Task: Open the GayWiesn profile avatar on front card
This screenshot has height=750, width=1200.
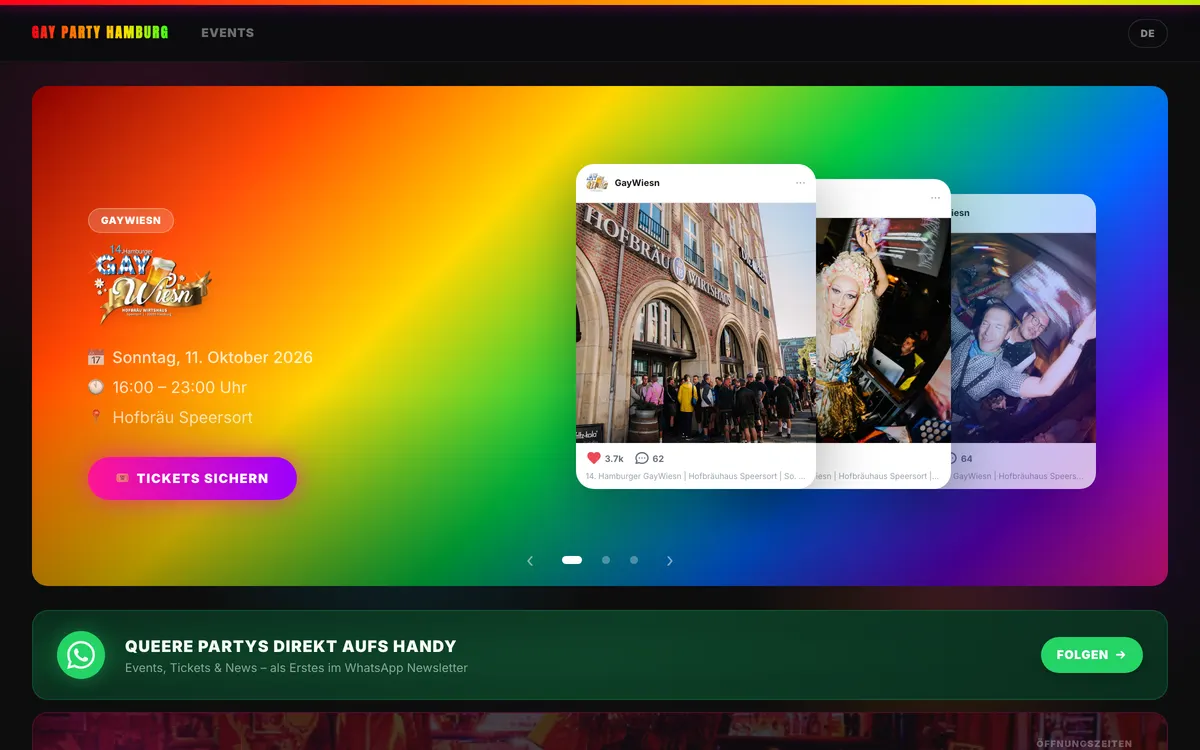Action: point(597,183)
